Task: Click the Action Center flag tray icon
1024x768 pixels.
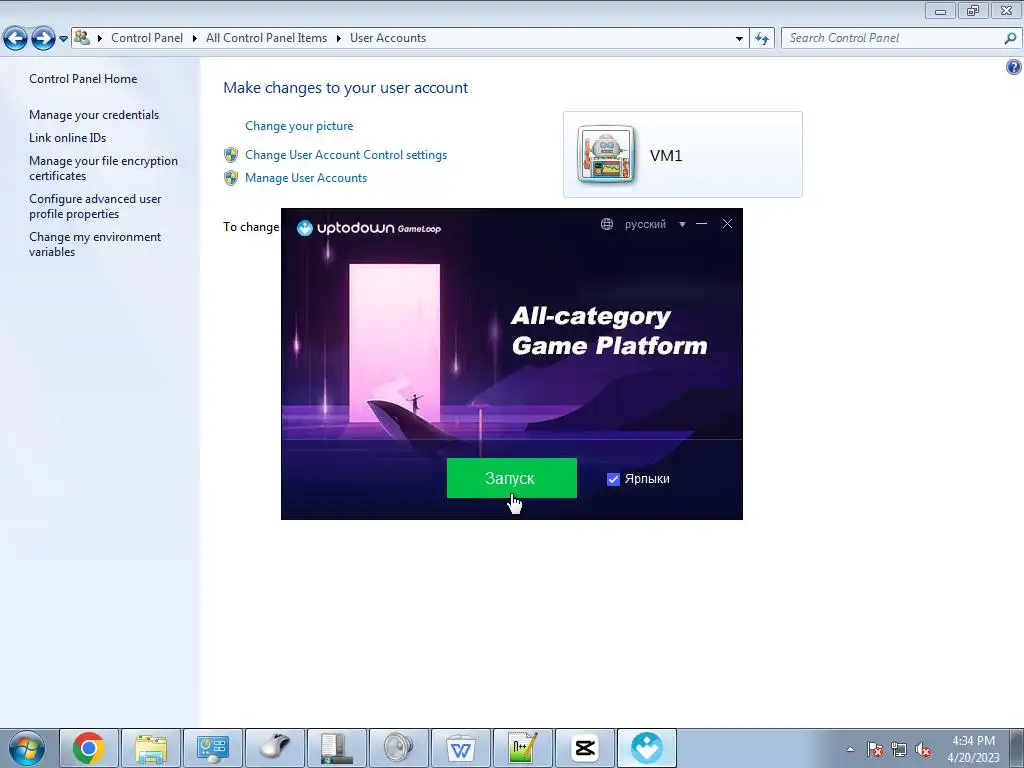Action: click(x=875, y=749)
